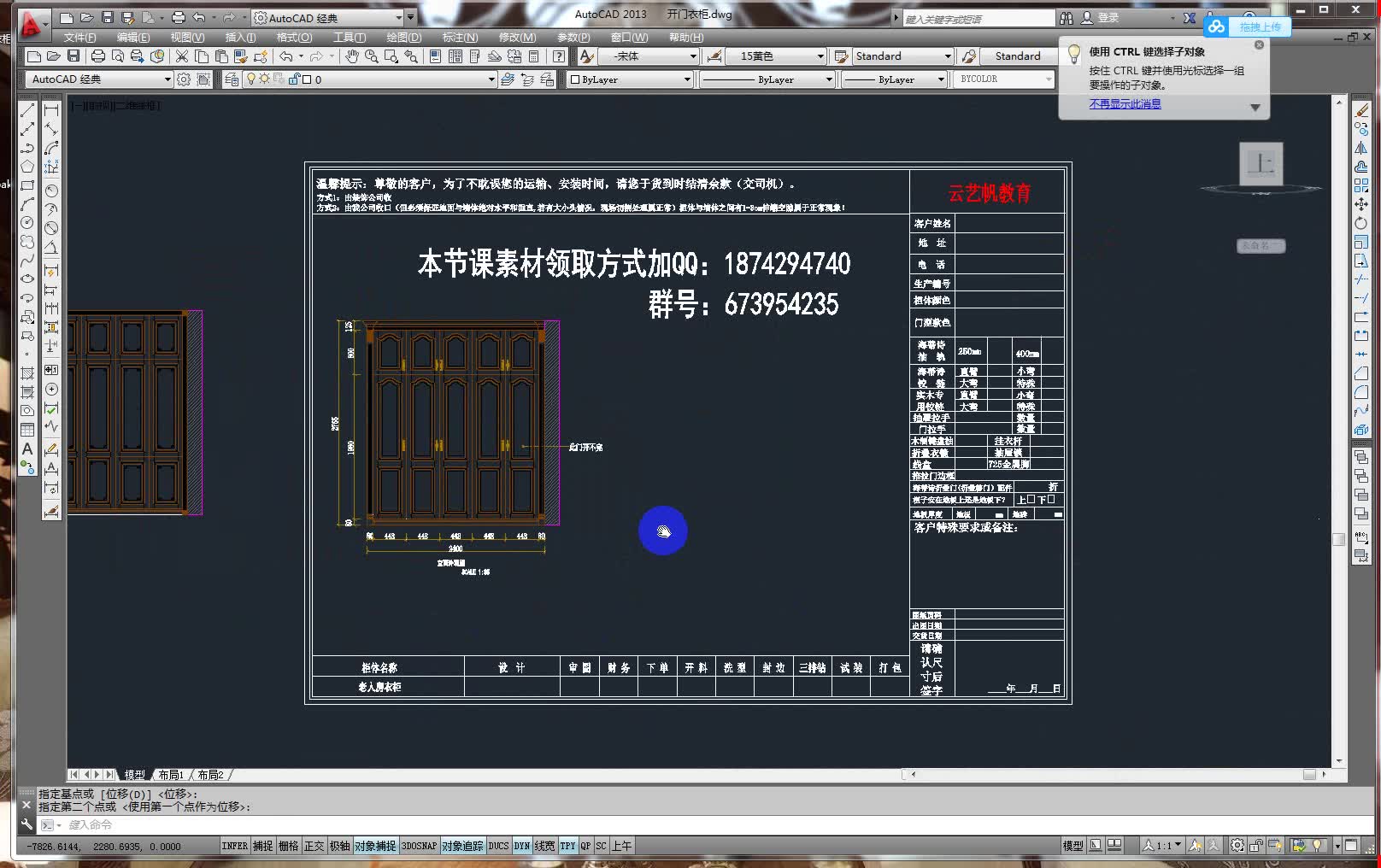Image resolution: width=1381 pixels, height=868 pixels.
Task: Turn on 线宽 lineweight display
Action: coord(544,845)
